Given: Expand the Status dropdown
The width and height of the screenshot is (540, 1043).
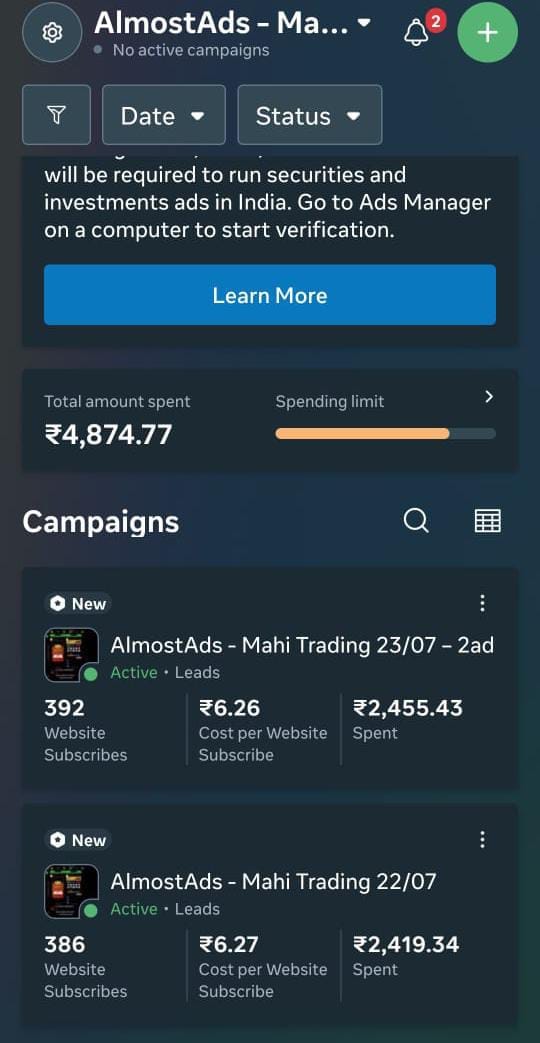Looking at the screenshot, I should (x=310, y=115).
